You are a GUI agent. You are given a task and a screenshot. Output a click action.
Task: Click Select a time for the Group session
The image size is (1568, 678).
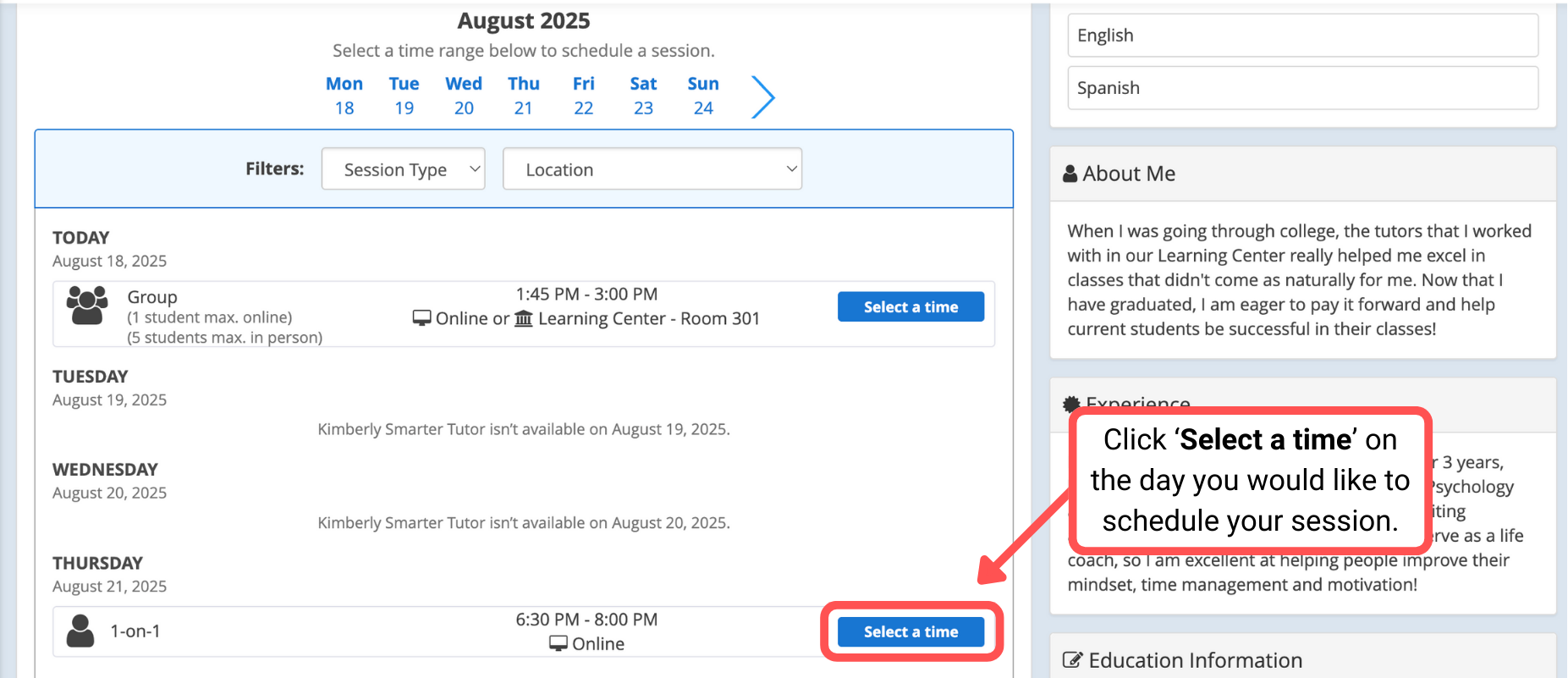tap(911, 306)
